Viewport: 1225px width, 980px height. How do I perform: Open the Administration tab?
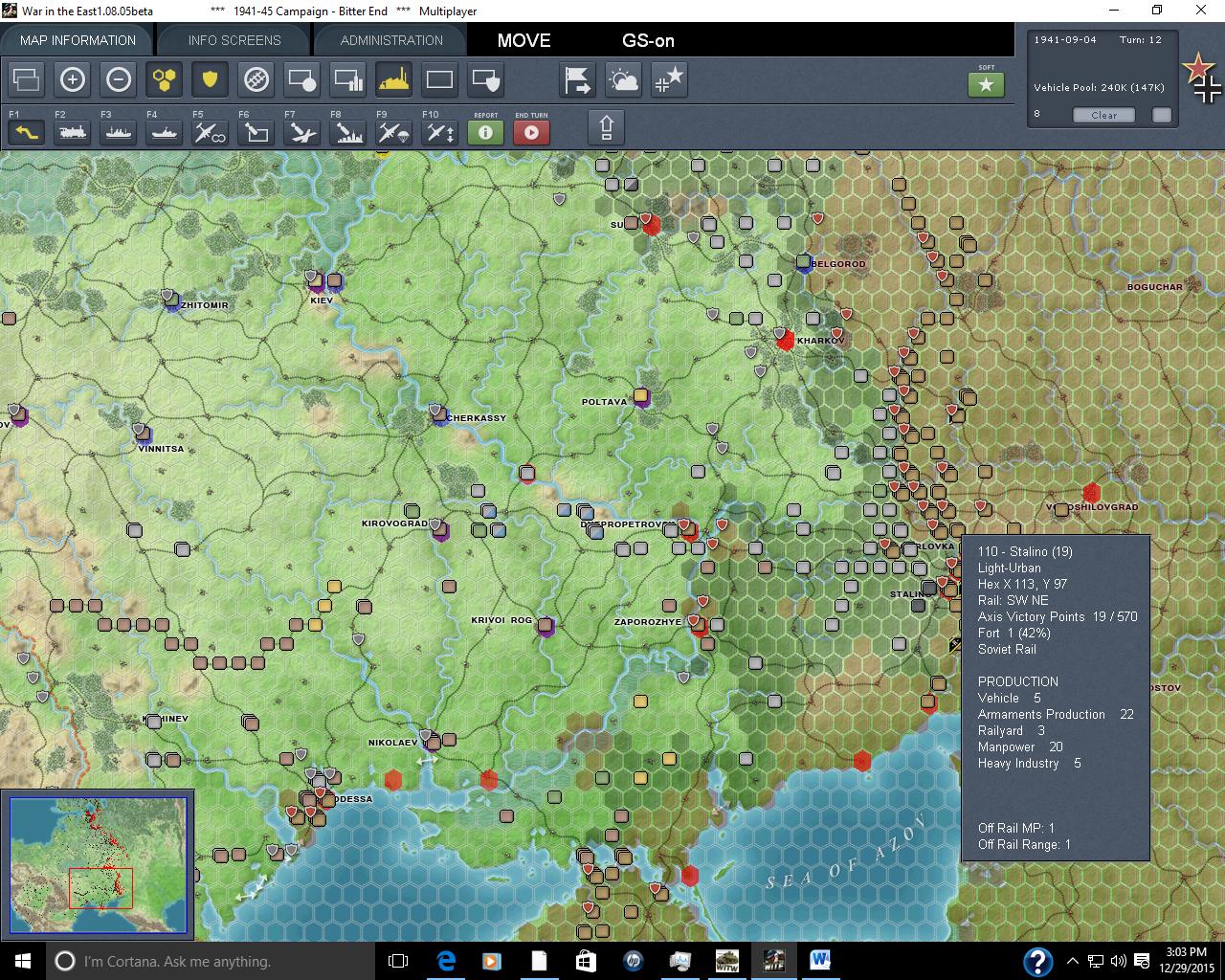coord(391,40)
